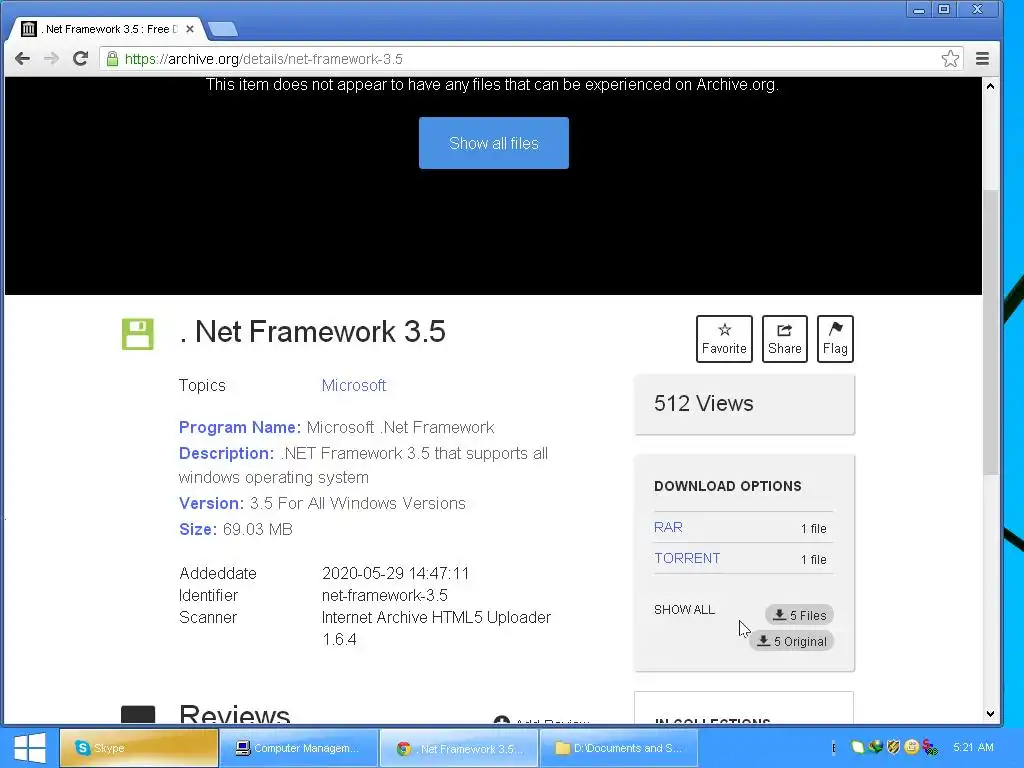The image size is (1024, 768).
Task: Click the red S tray icon
Action: tap(930, 747)
